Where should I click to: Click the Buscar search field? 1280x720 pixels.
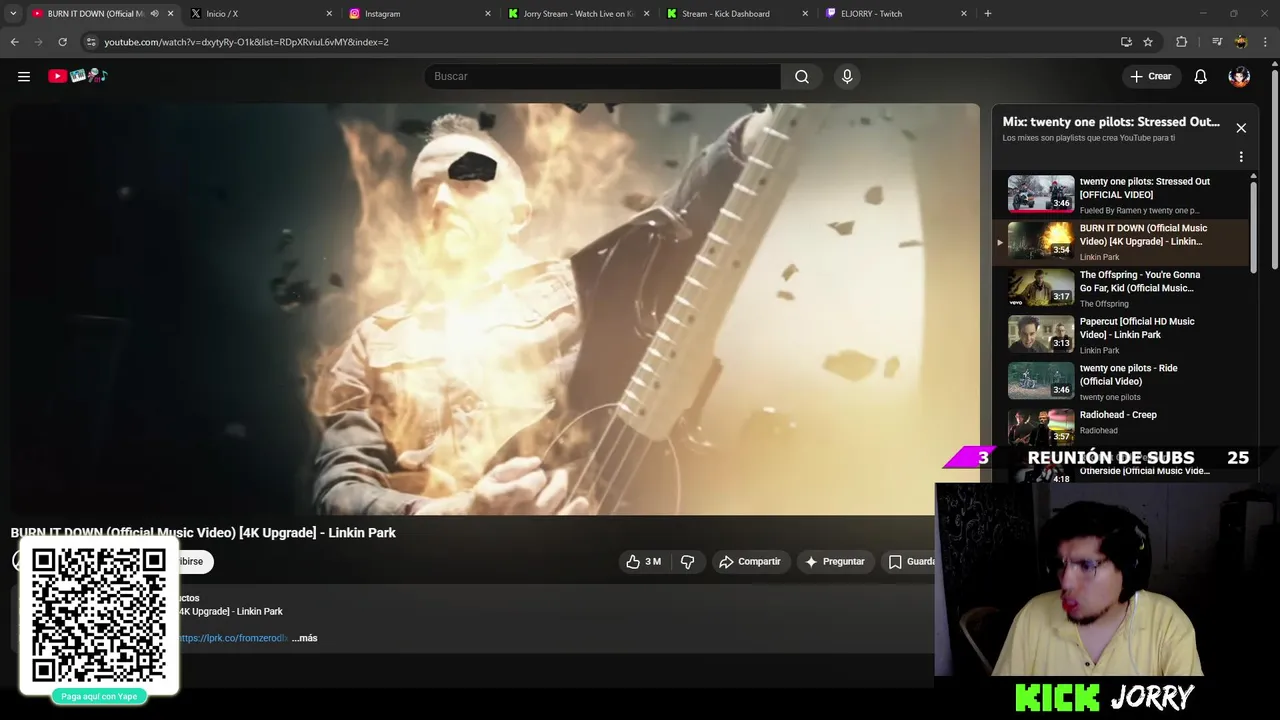click(x=603, y=76)
